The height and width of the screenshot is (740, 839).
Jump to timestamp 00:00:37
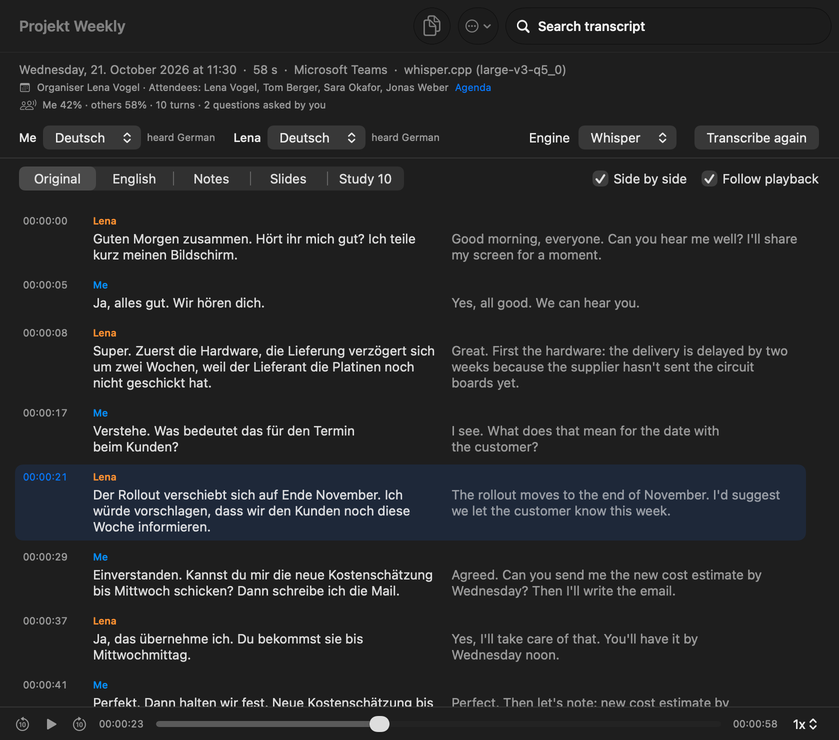pos(45,621)
